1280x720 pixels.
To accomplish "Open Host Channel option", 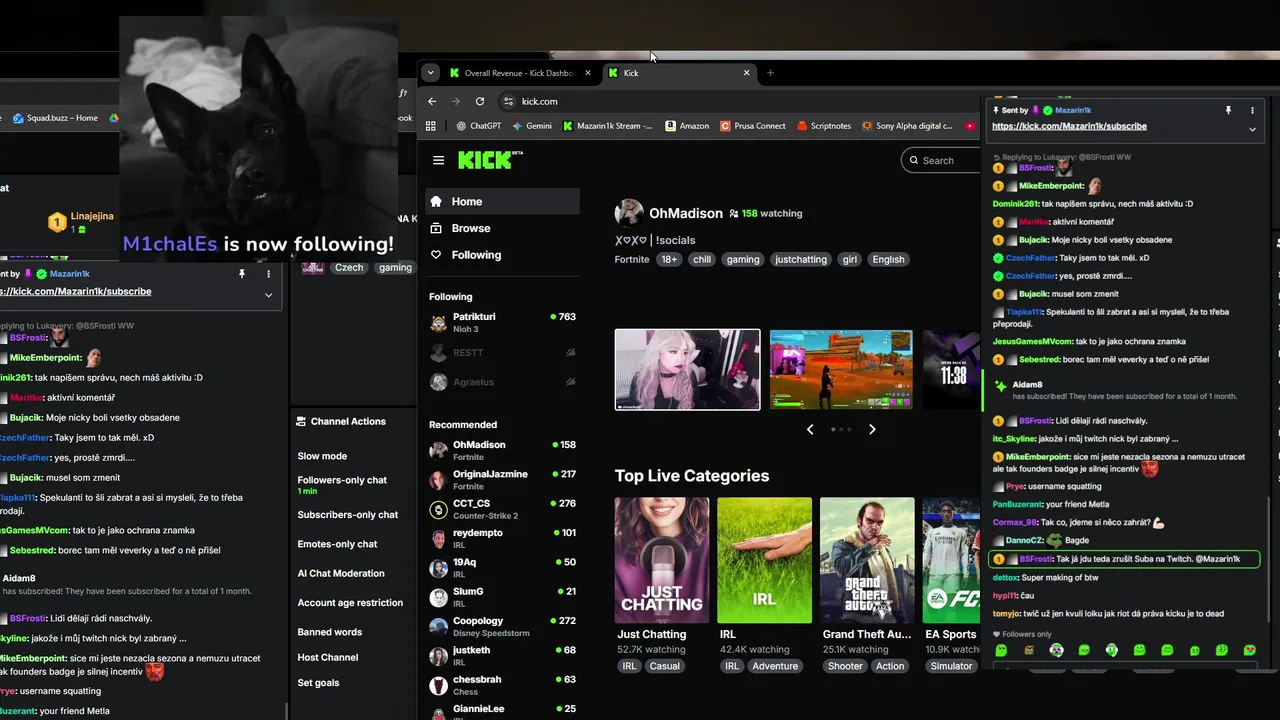I will pyautogui.click(x=327, y=657).
